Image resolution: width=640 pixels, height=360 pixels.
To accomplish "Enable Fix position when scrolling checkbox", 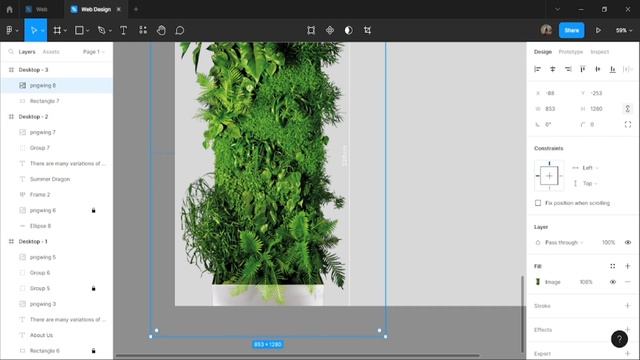I will 538,203.
